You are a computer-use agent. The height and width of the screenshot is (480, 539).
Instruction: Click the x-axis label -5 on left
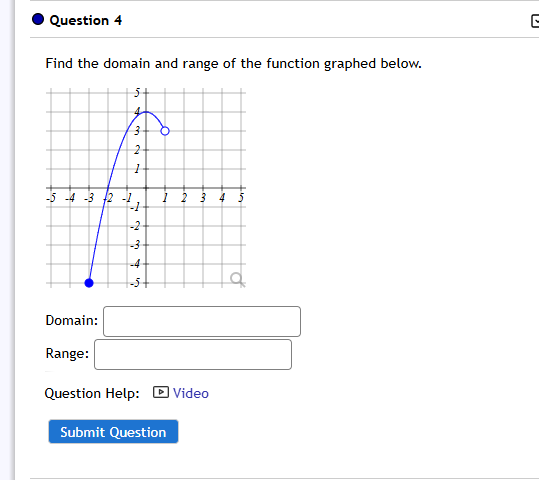51,198
